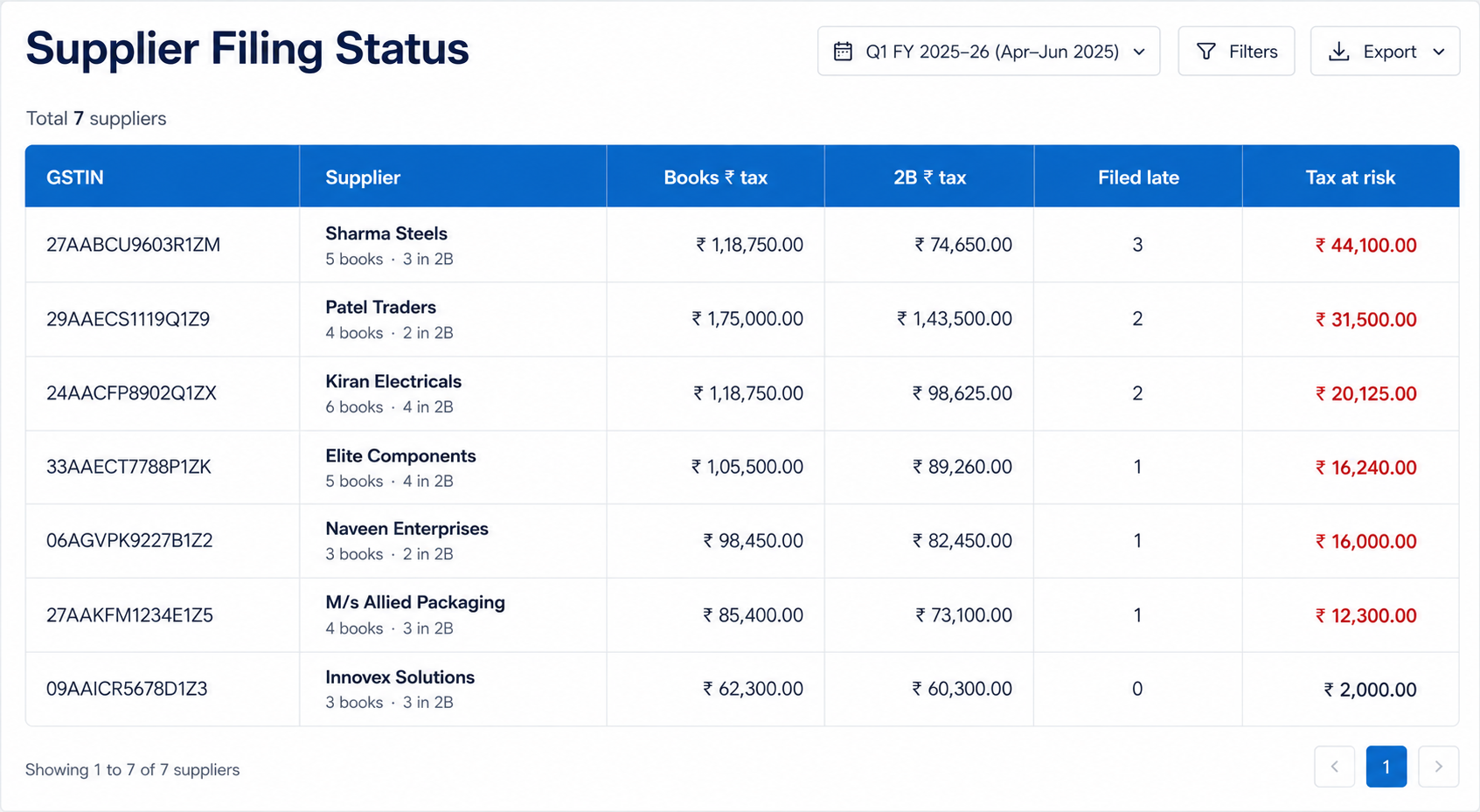Click 'Showing 1 to 7 of 7 suppliers'
Image resolution: width=1480 pixels, height=812 pixels.
coord(132,770)
